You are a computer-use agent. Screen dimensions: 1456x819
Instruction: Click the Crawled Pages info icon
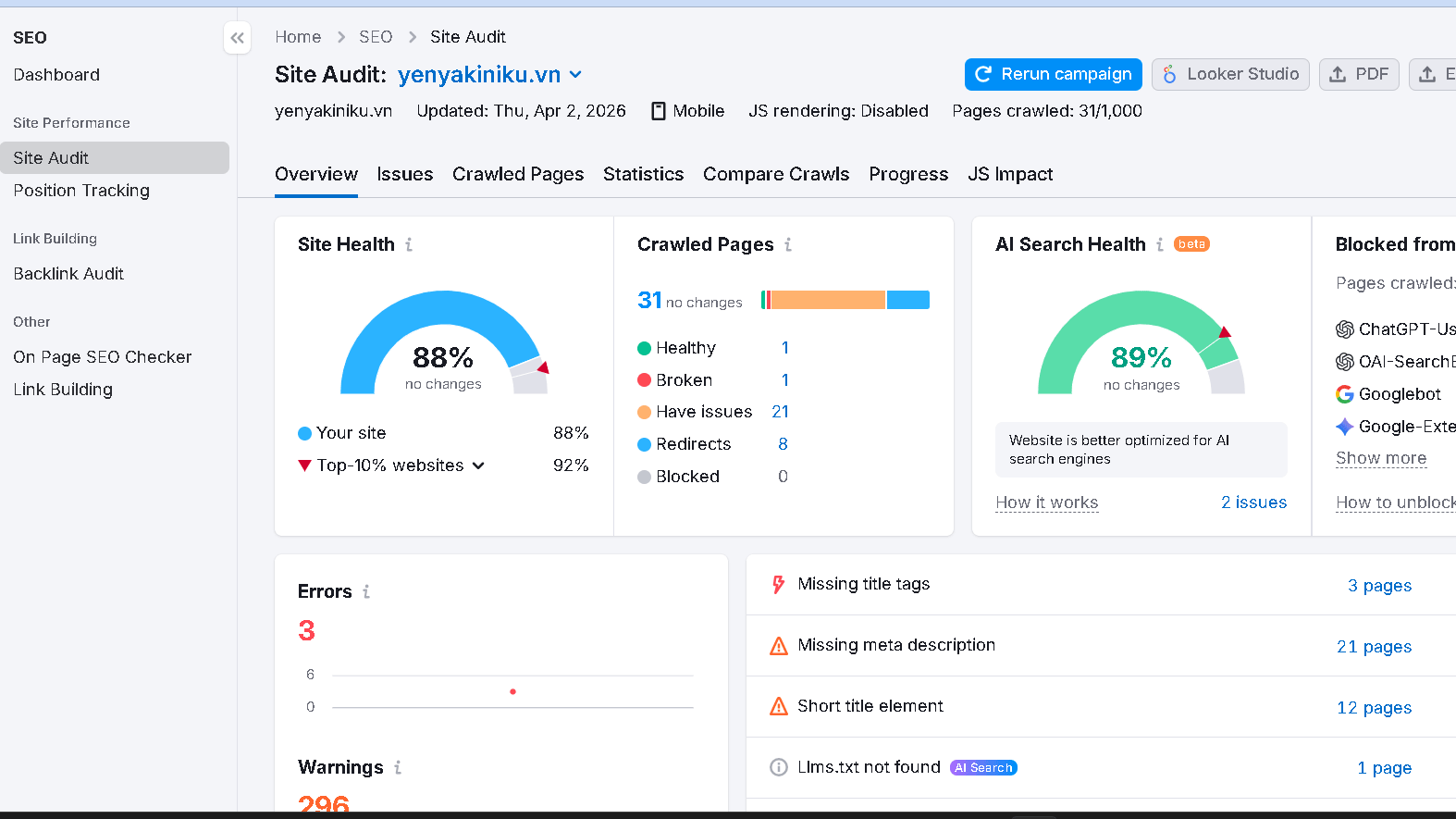click(788, 244)
